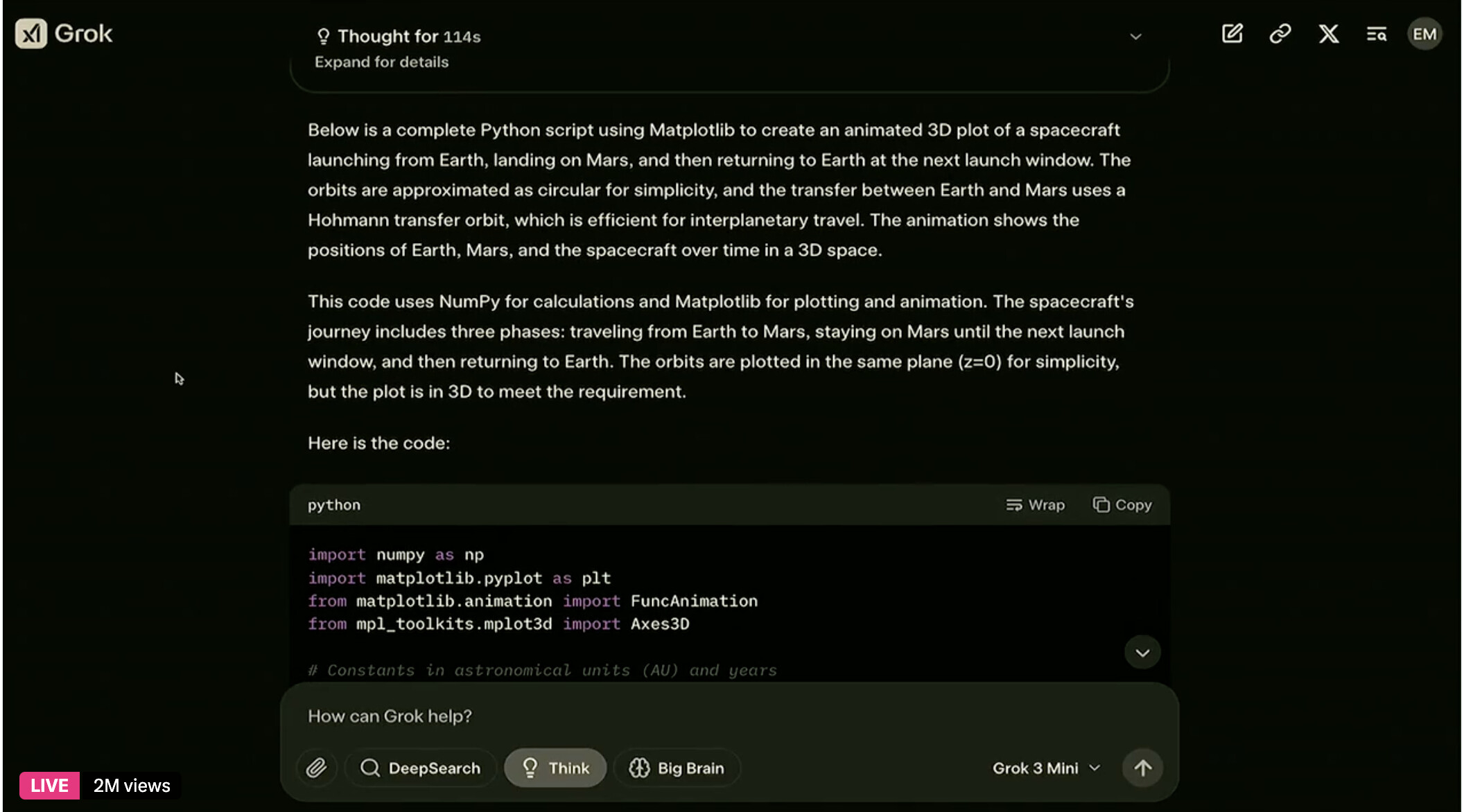Start a new chat with compose icon
1464x812 pixels.
1232,33
